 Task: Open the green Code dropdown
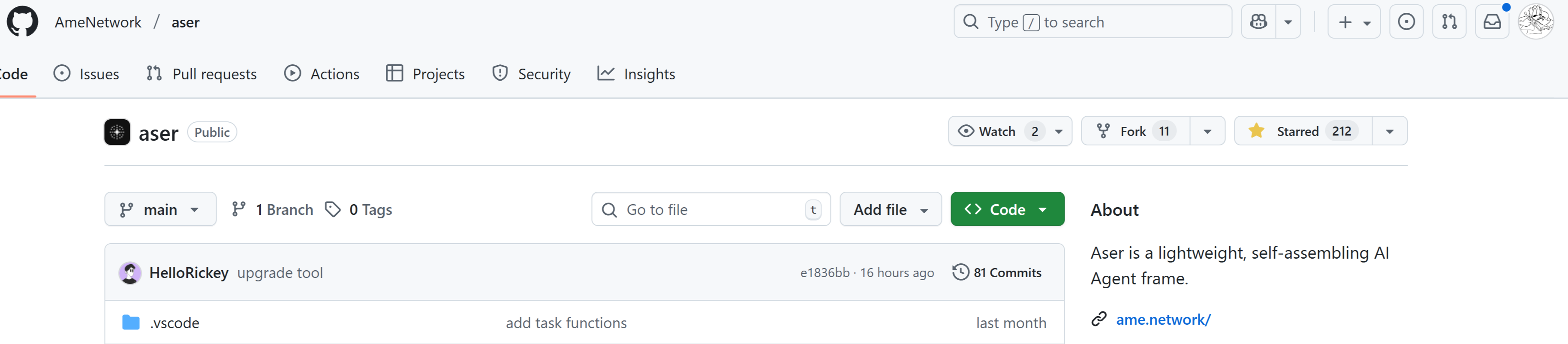[1008, 209]
